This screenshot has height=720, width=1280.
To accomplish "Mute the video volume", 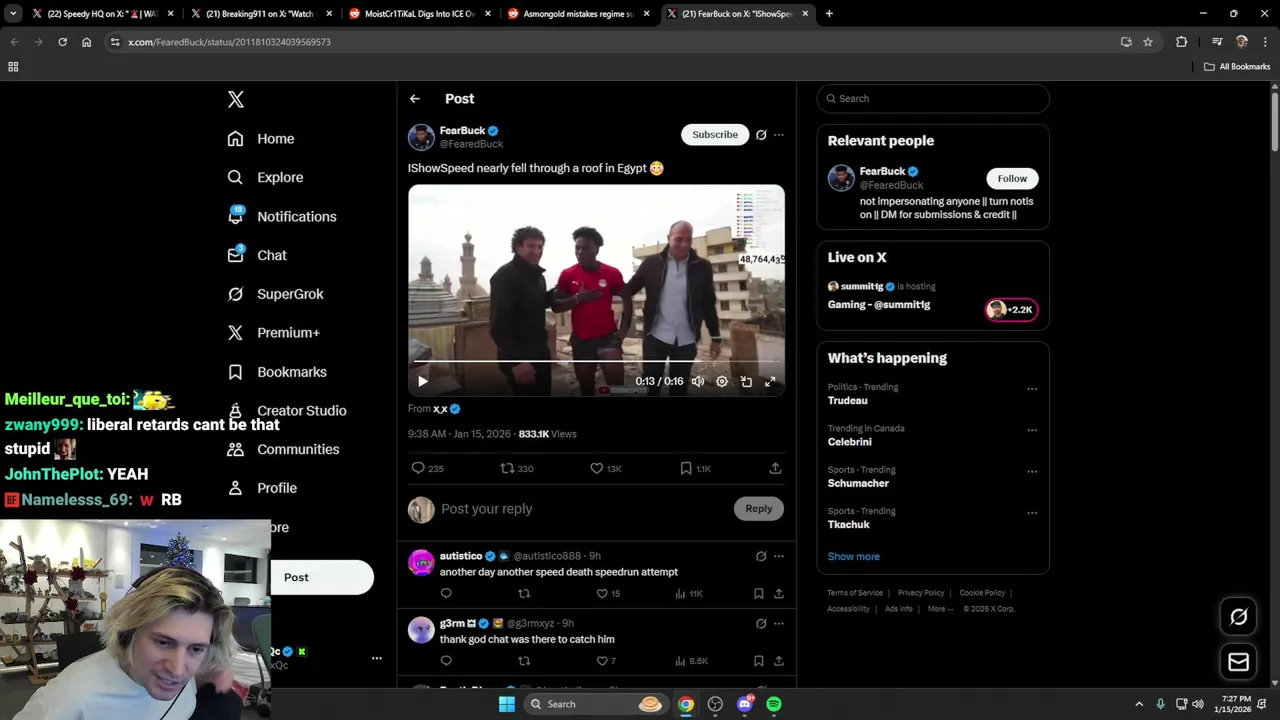I will pyautogui.click(x=698, y=381).
